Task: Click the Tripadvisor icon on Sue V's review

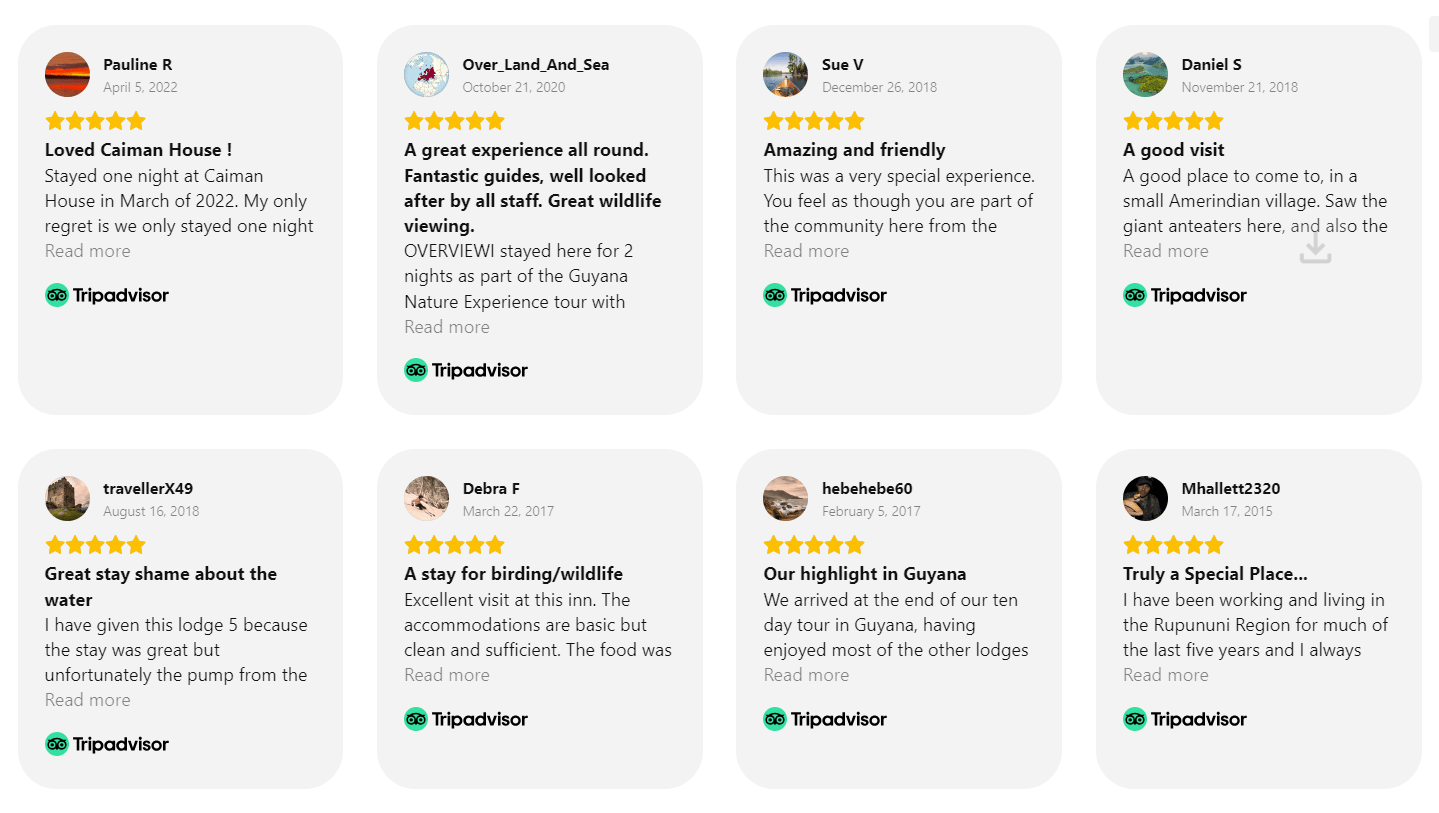Action: click(775, 295)
